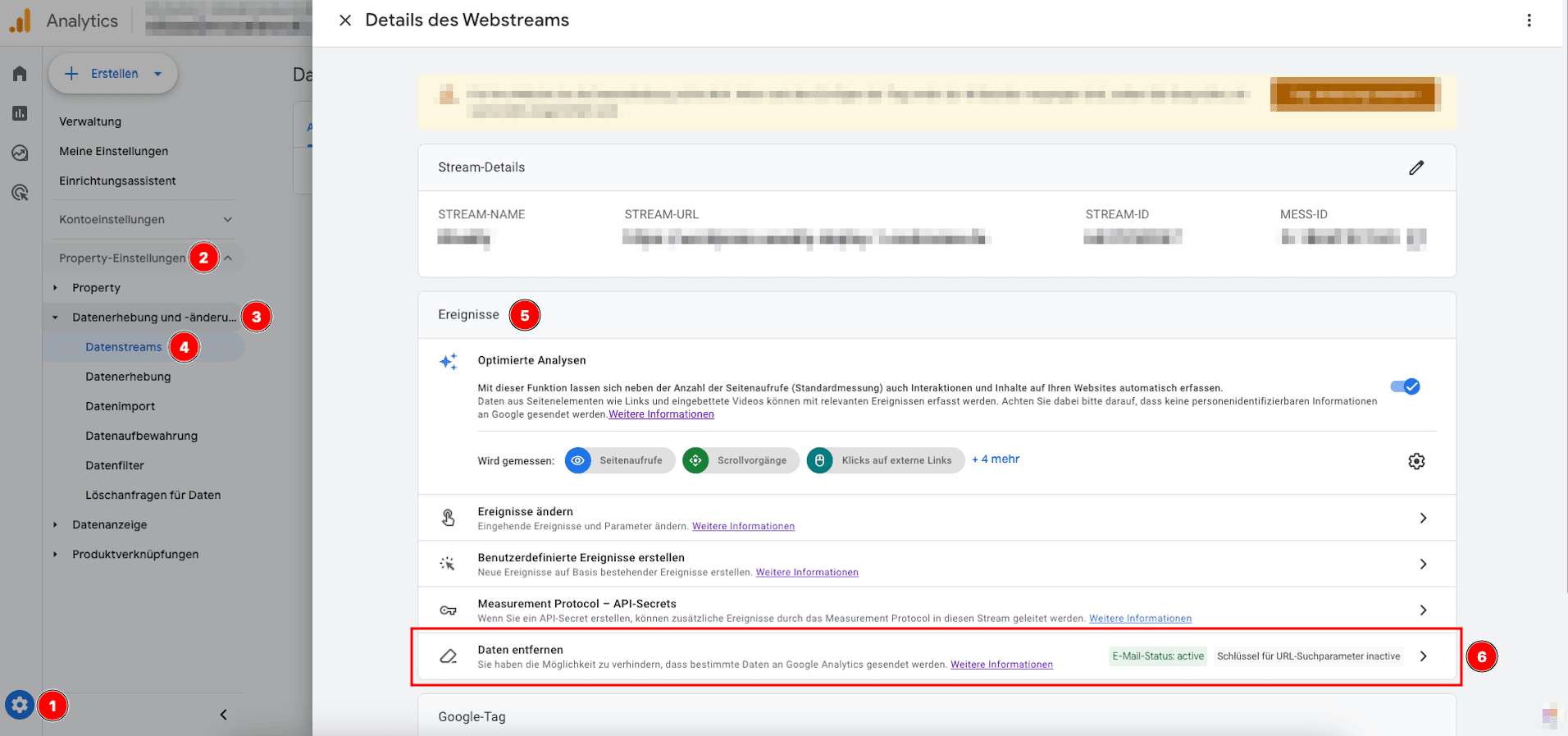Open the Erstellen dropdown button
The width and height of the screenshot is (1568, 736).
tap(113, 74)
